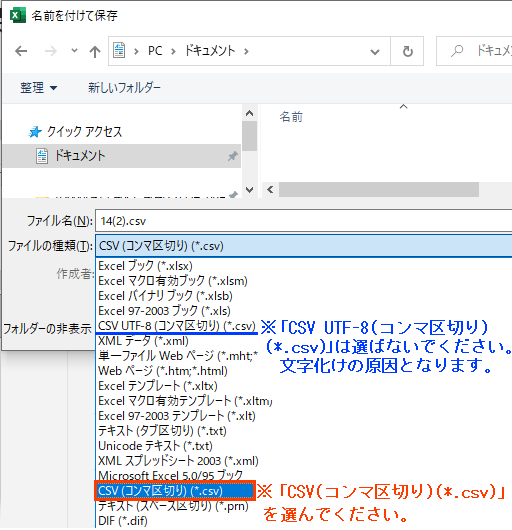Choose テキスト (スペース区切り) (*.prn) file type
The width and height of the screenshot is (512, 530).
click(173, 506)
